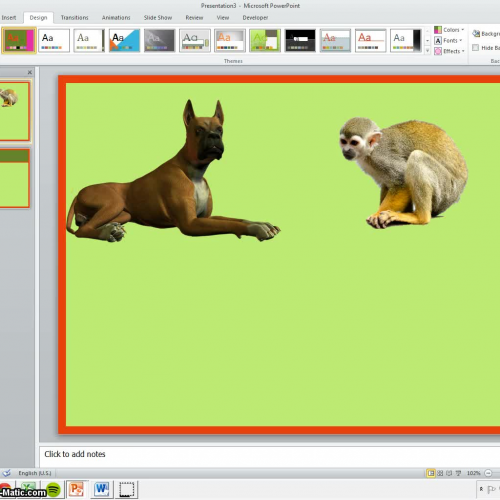Image resolution: width=500 pixels, height=500 pixels.
Task: Open the theme Effects dropdown
Action: 449,51
